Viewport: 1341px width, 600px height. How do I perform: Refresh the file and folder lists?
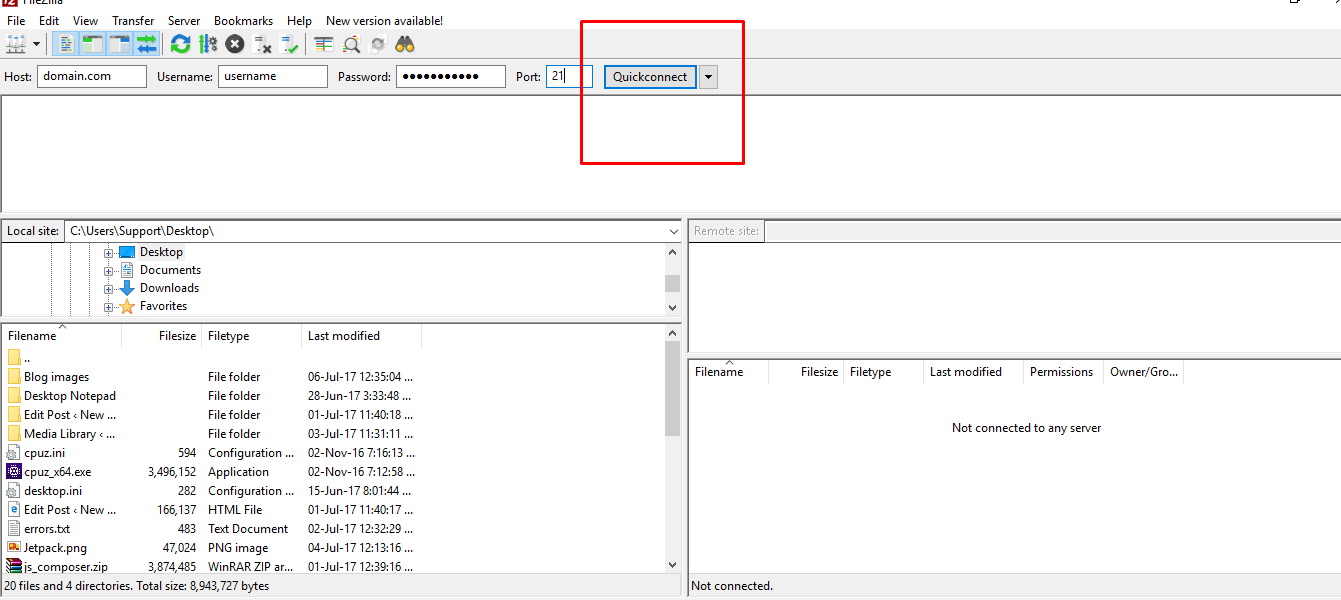180,44
